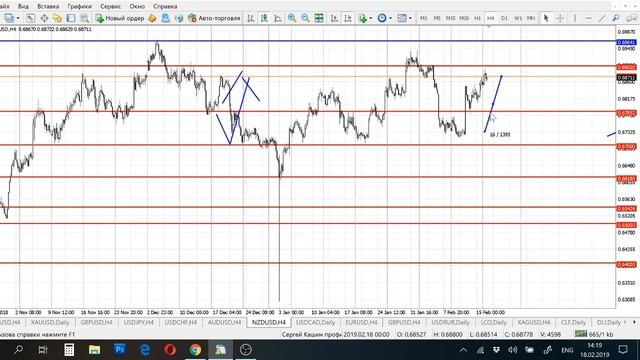Open the Вид menu
The width and height of the screenshot is (640, 360).
click(23, 7)
